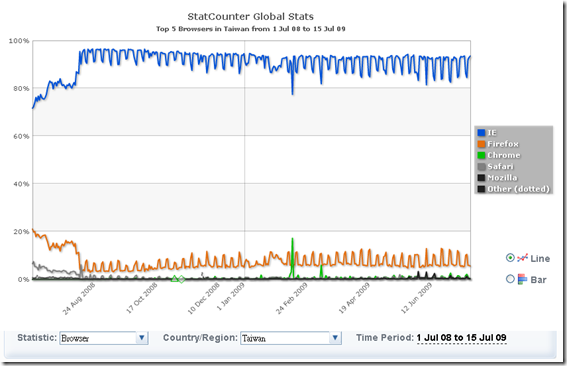Image resolution: width=567 pixels, height=366 pixels.
Task: Click the Line option label
Action: [540, 258]
